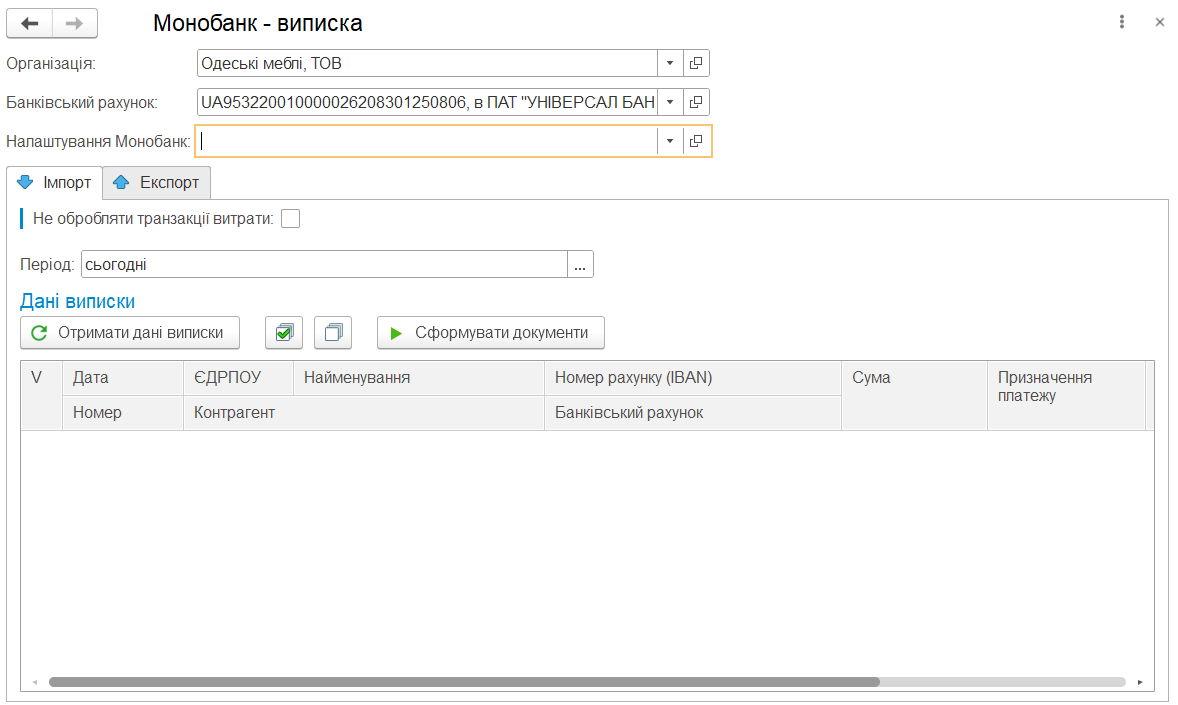Screen dimensions: 1178x705
Task: Expand the Організація dropdown list
Action: (x=670, y=64)
